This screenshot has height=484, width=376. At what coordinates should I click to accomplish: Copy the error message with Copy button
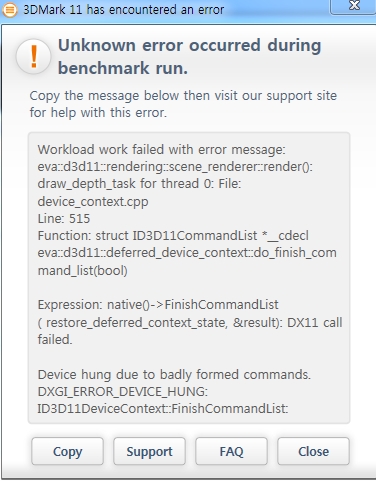[67, 451]
